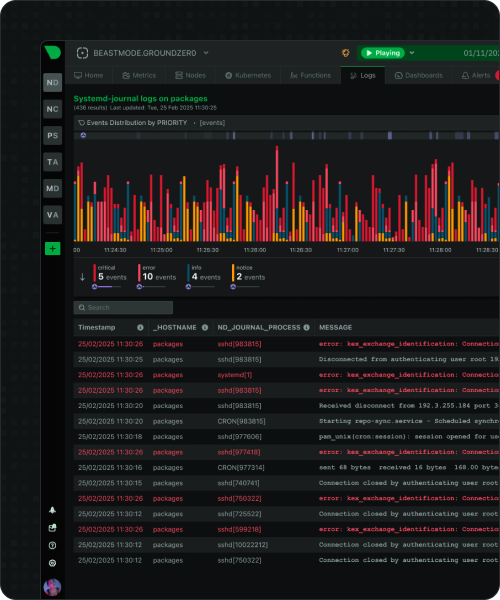Switch to the Functions tab
The image size is (500, 600).
click(310, 75)
